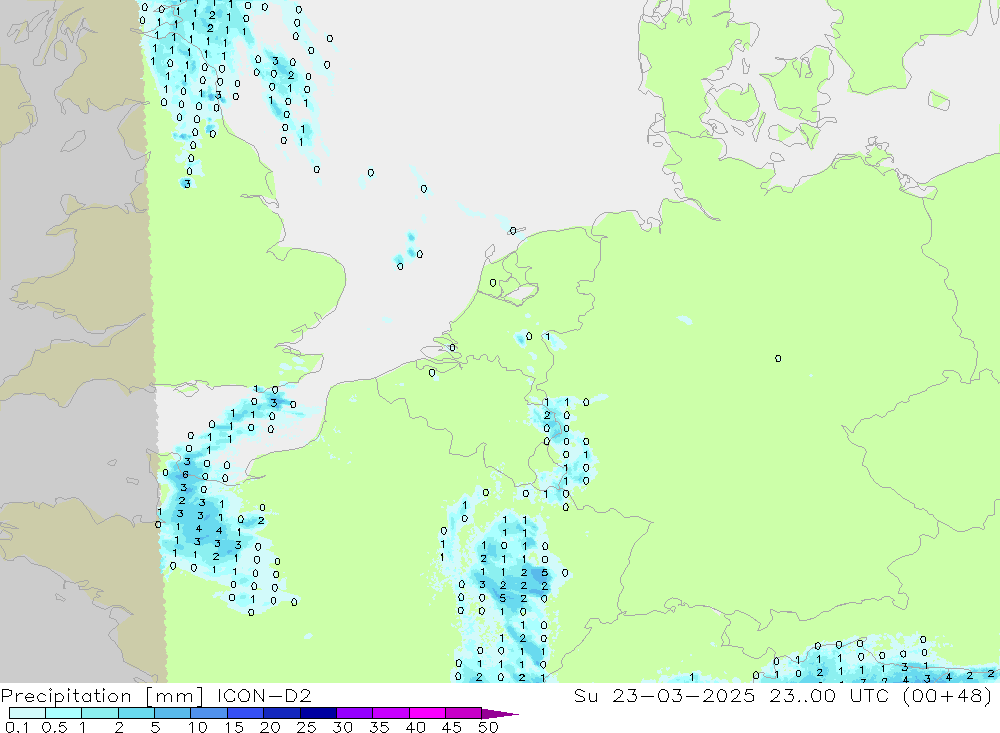Select the 10–15 mm legend color swatch
This screenshot has width=1000, height=733.
(209, 713)
